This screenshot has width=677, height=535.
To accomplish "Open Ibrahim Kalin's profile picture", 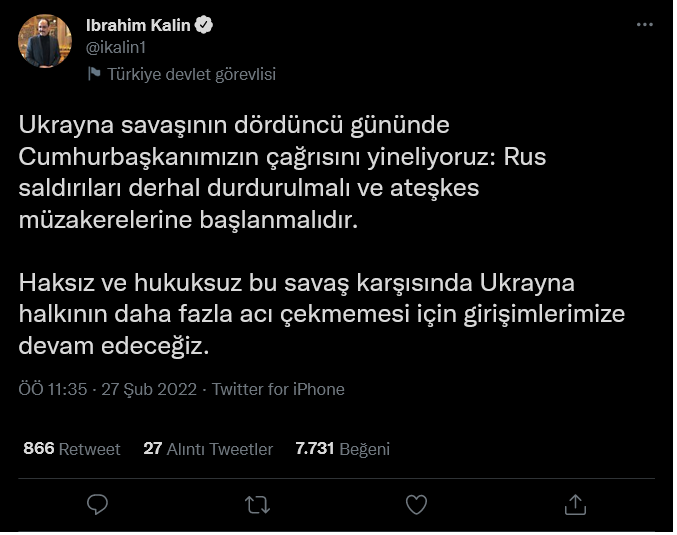I will [45, 41].
